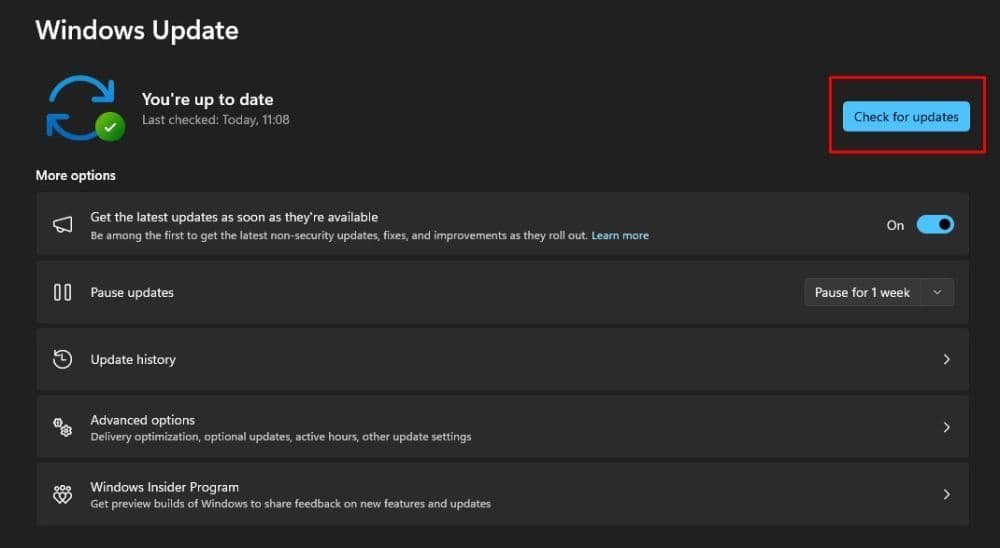
Task: Select the Pause updates label
Action: tap(132, 292)
